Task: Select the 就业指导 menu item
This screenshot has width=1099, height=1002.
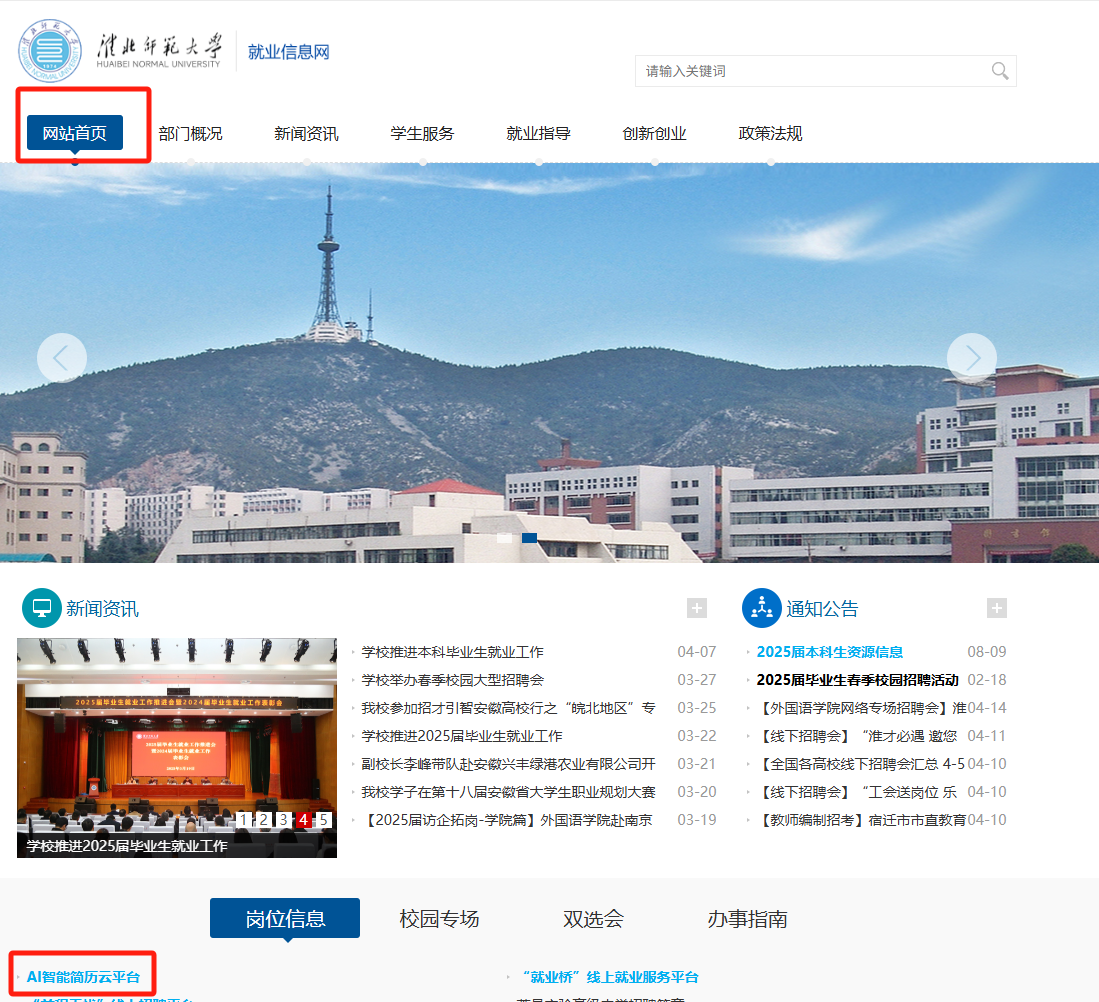Action: click(539, 132)
